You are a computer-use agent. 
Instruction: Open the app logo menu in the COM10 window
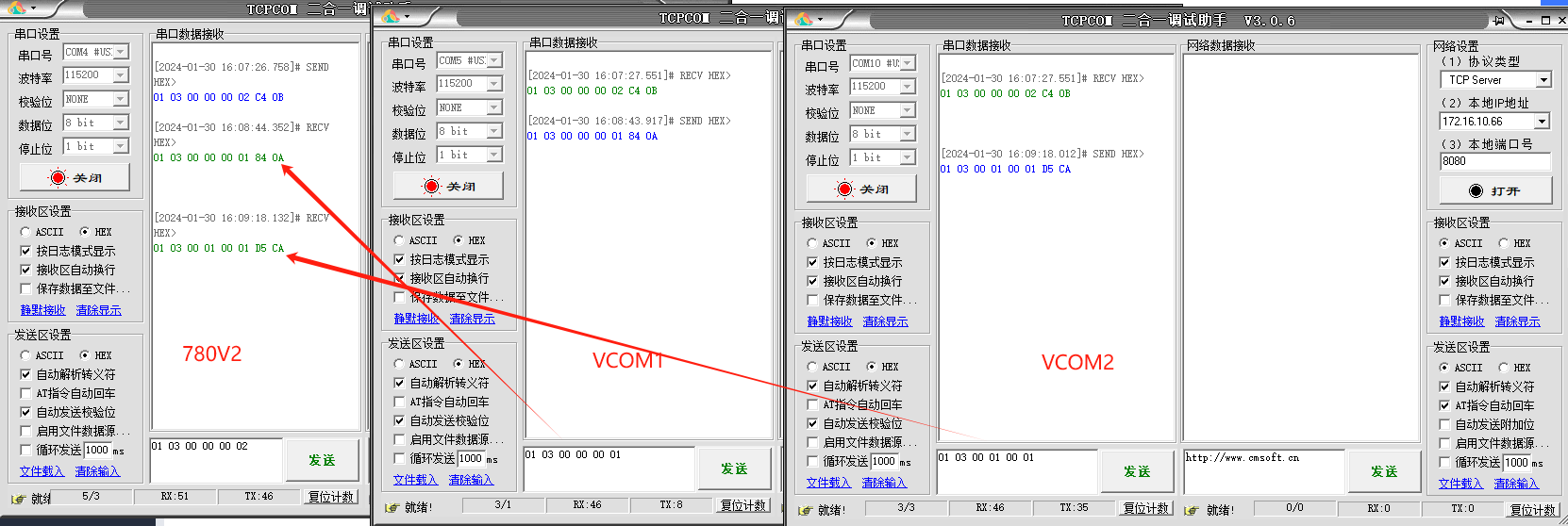point(805,19)
